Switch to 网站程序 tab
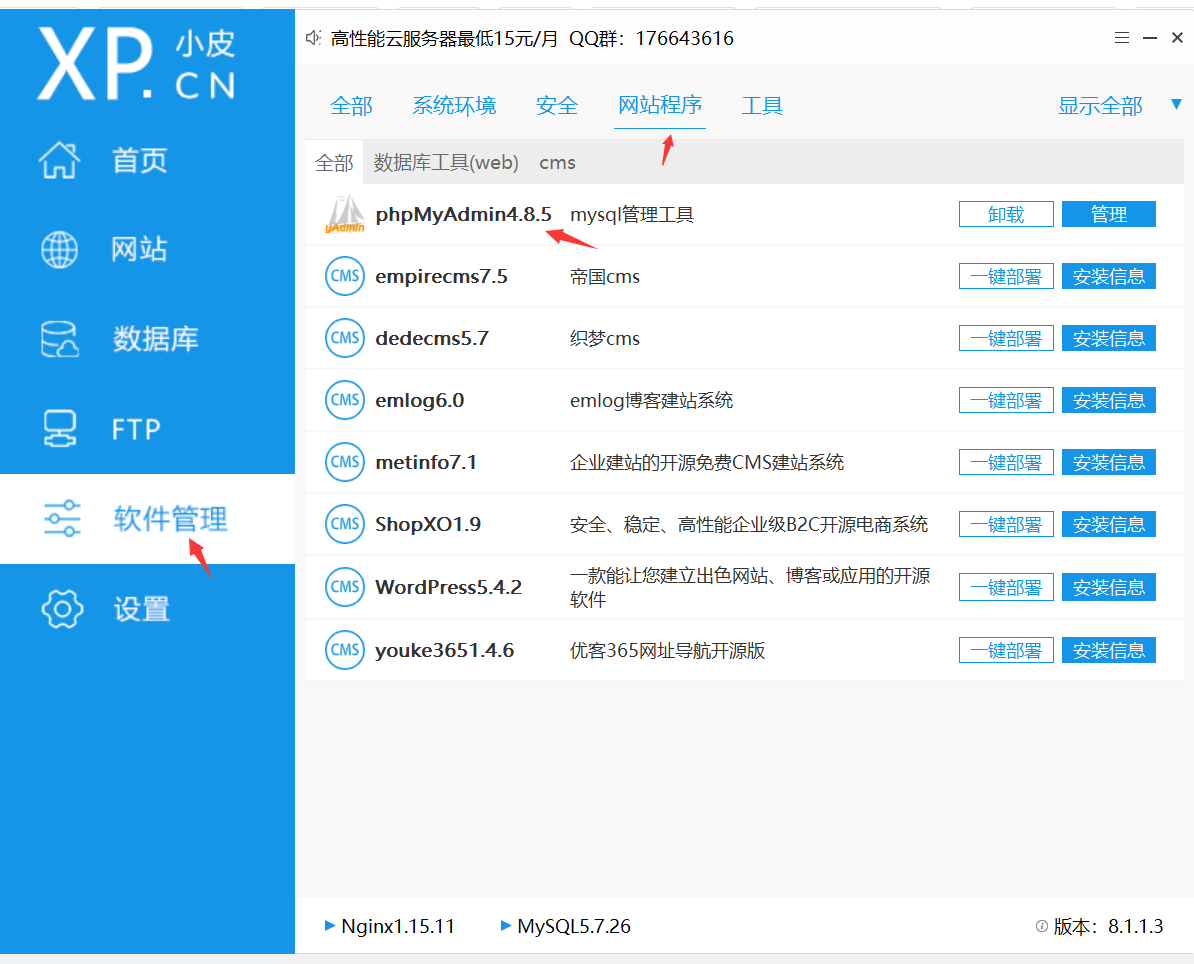This screenshot has height=964, width=1194. [659, 105]
